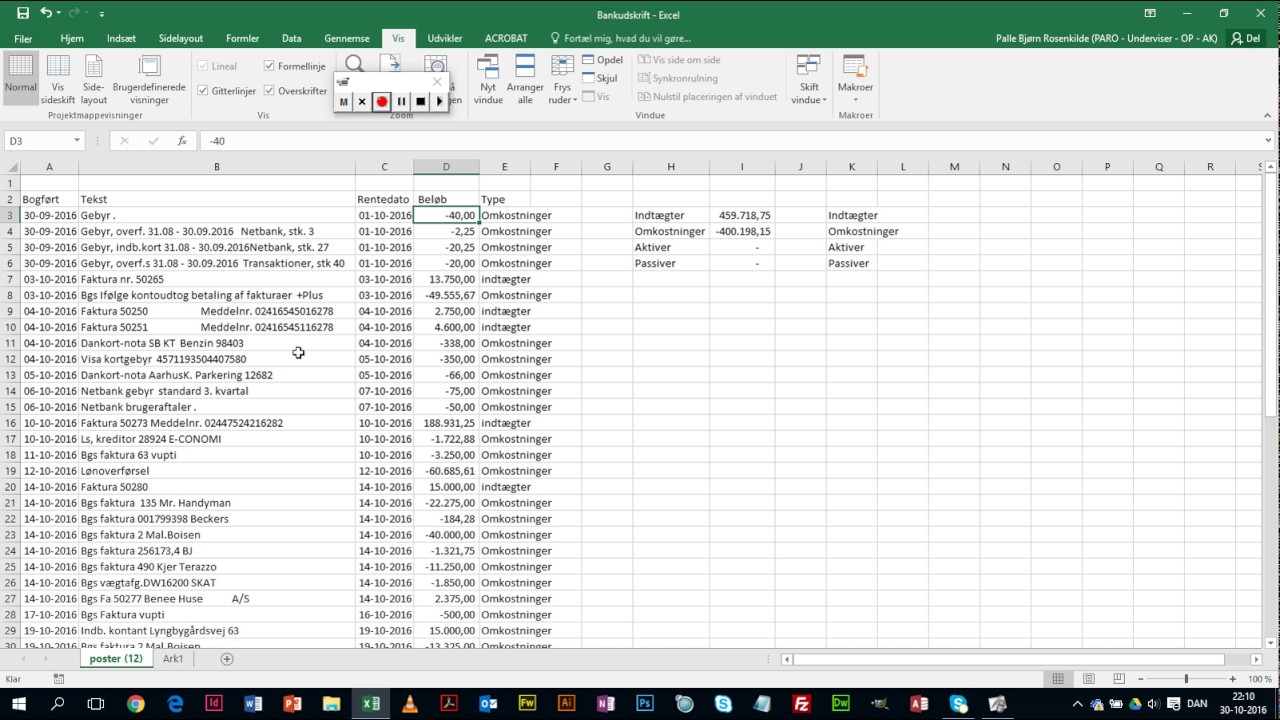Viewport: 1280px width, 720px height.
Task: Click the Zoom magnifier icon in ribbon
Action: [354, 64]
